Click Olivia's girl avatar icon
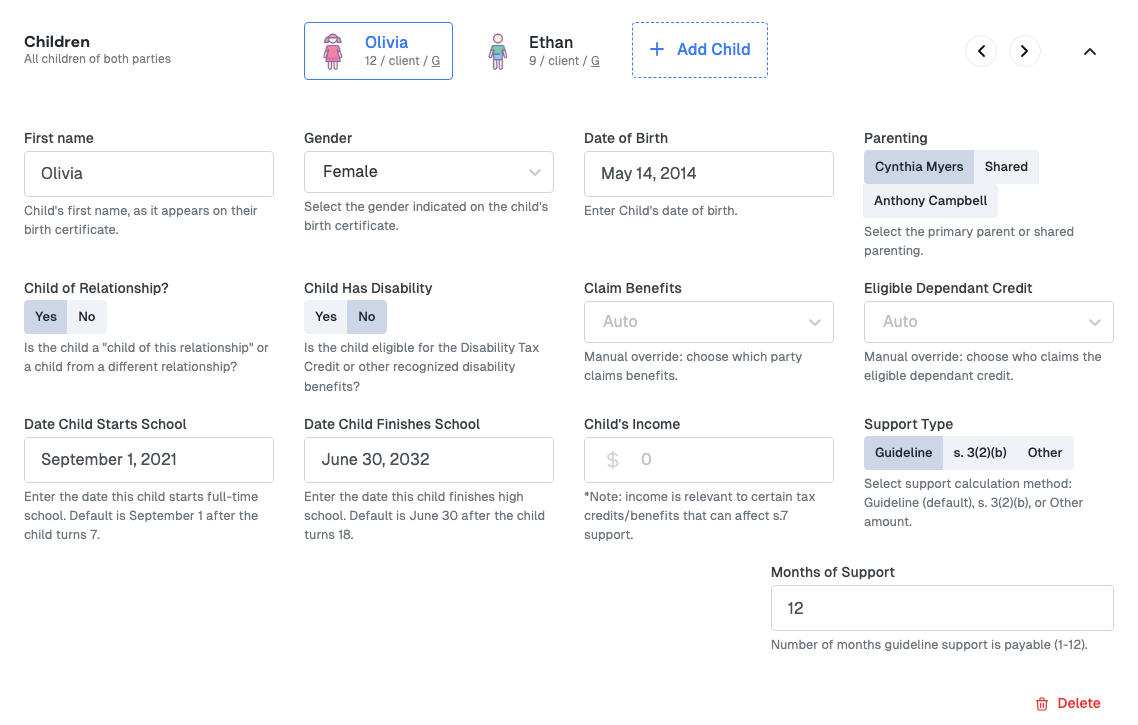 coord(333,51)
